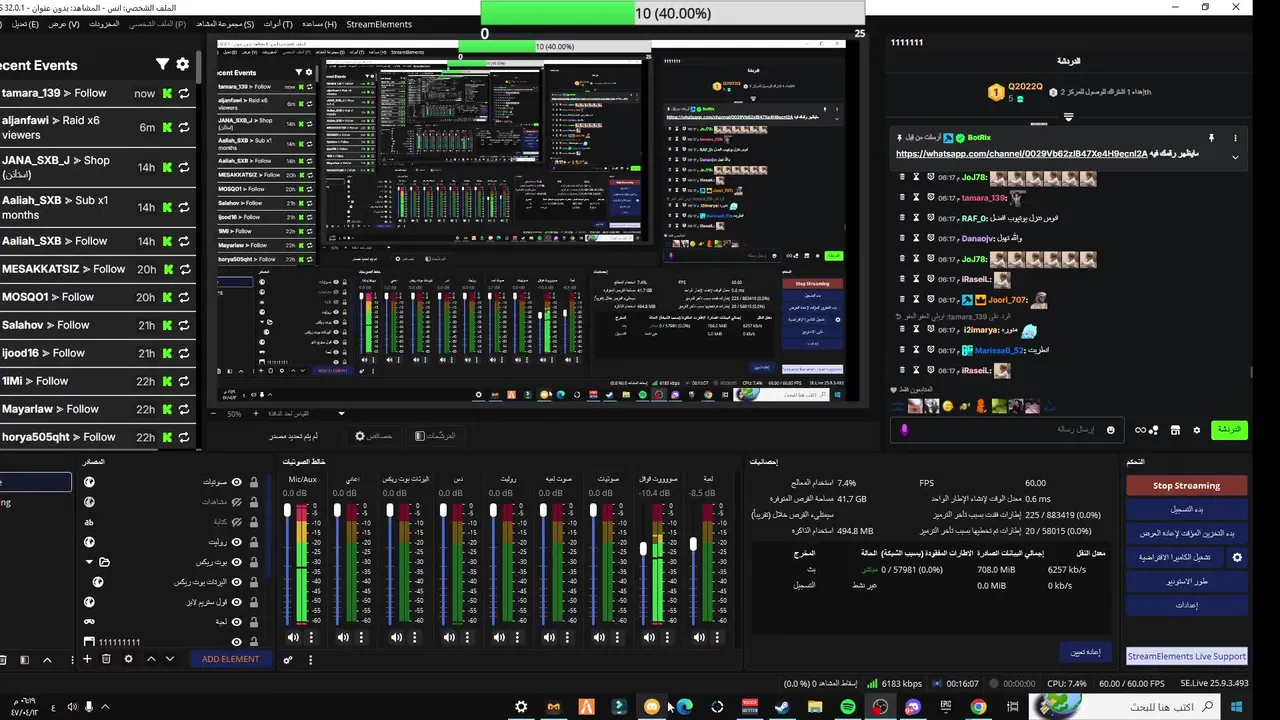Click ADD ELEMENT button
Image resolution: width=1280 pixels, height=720 pixels.
(230, 659)
